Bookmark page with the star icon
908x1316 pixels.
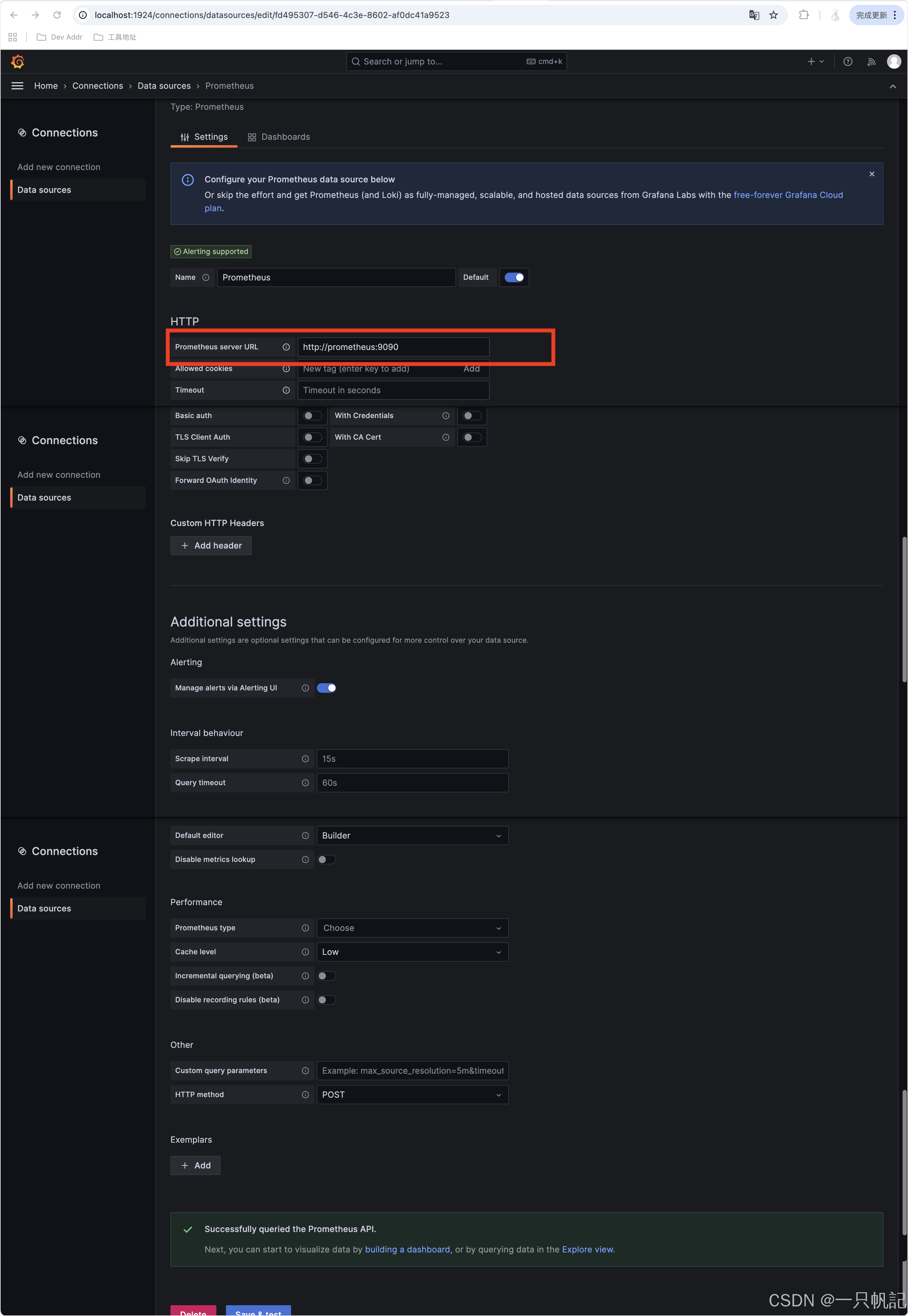click(773, 15)
